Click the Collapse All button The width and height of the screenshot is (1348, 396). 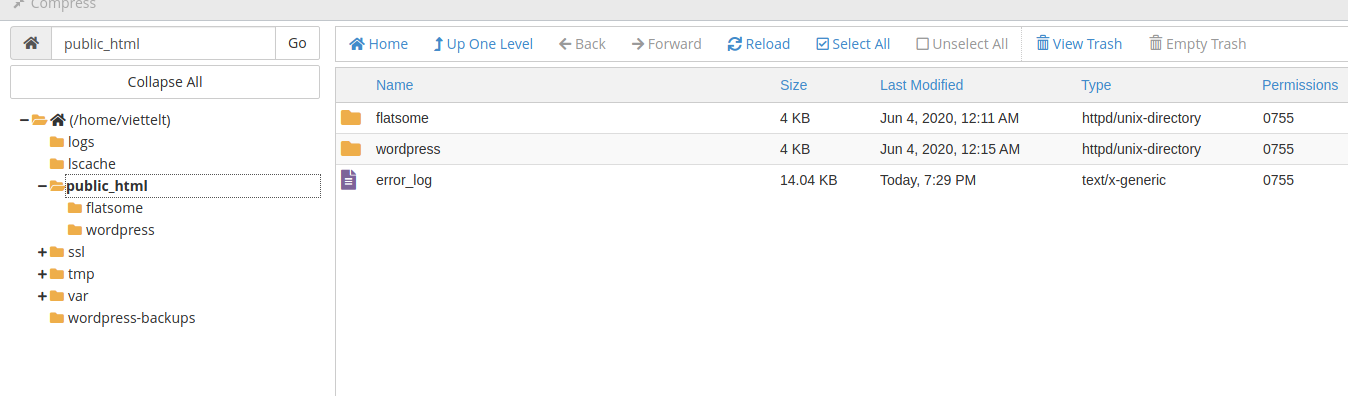(165, 82)
